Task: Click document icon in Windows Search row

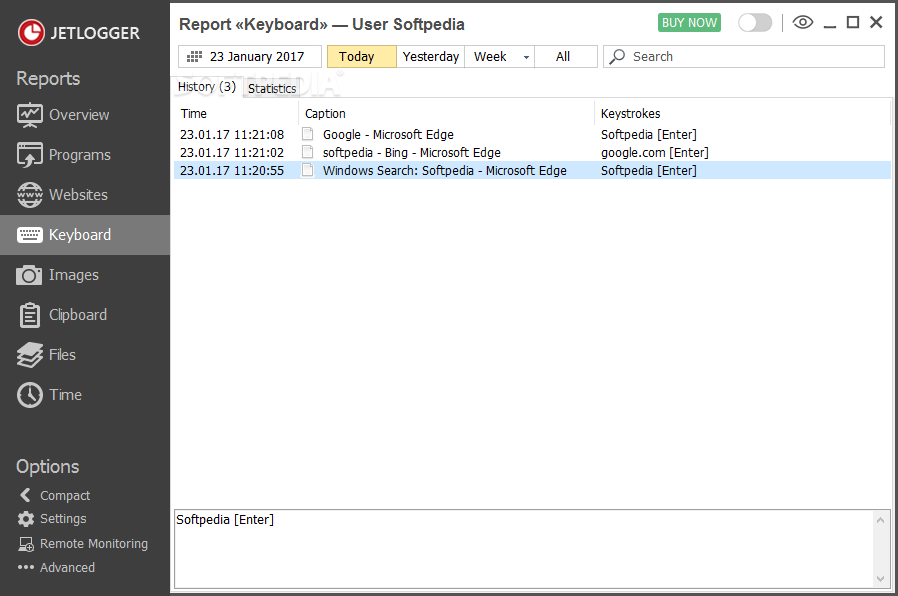Action: (308, 170)
